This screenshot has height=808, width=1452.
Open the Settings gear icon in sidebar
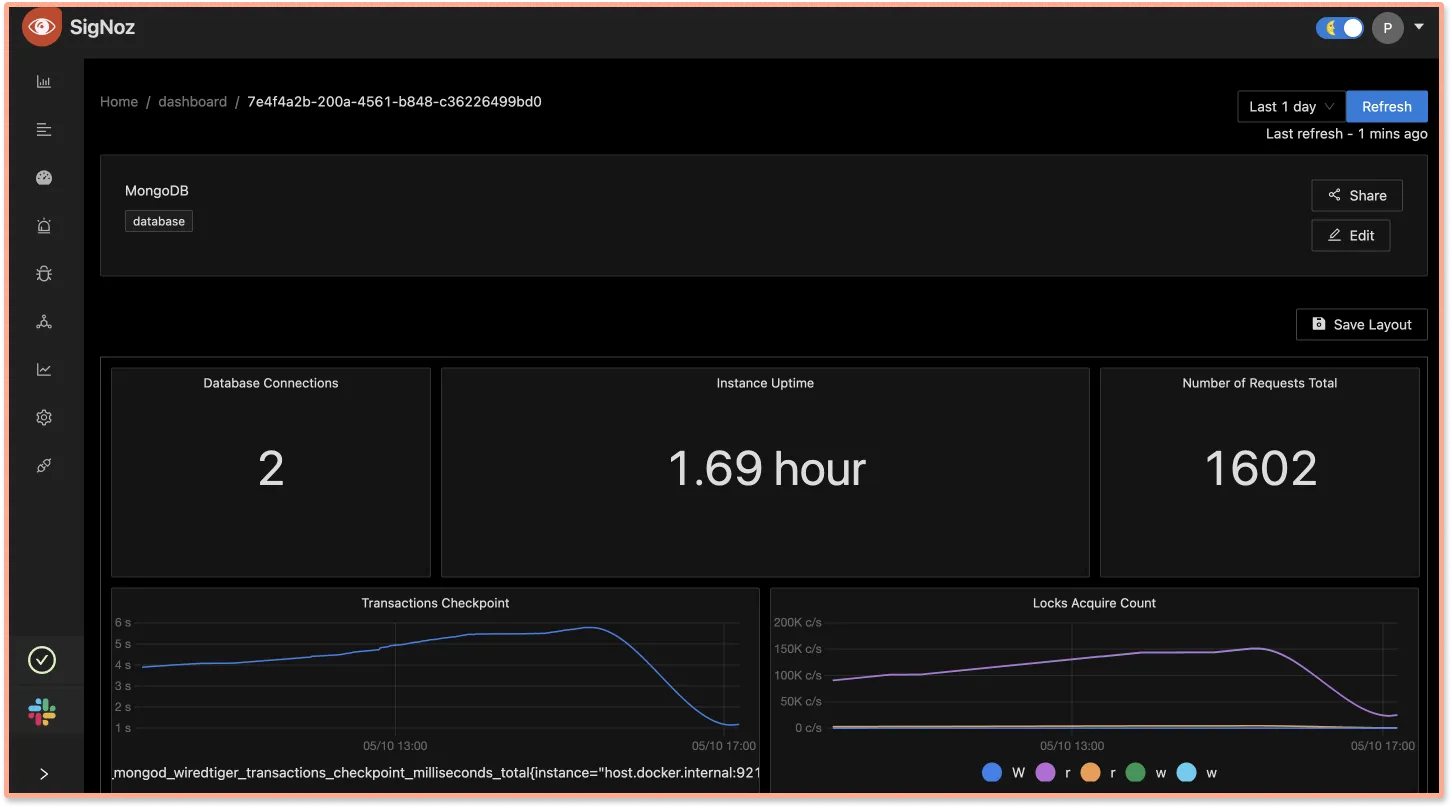(43, 418)
